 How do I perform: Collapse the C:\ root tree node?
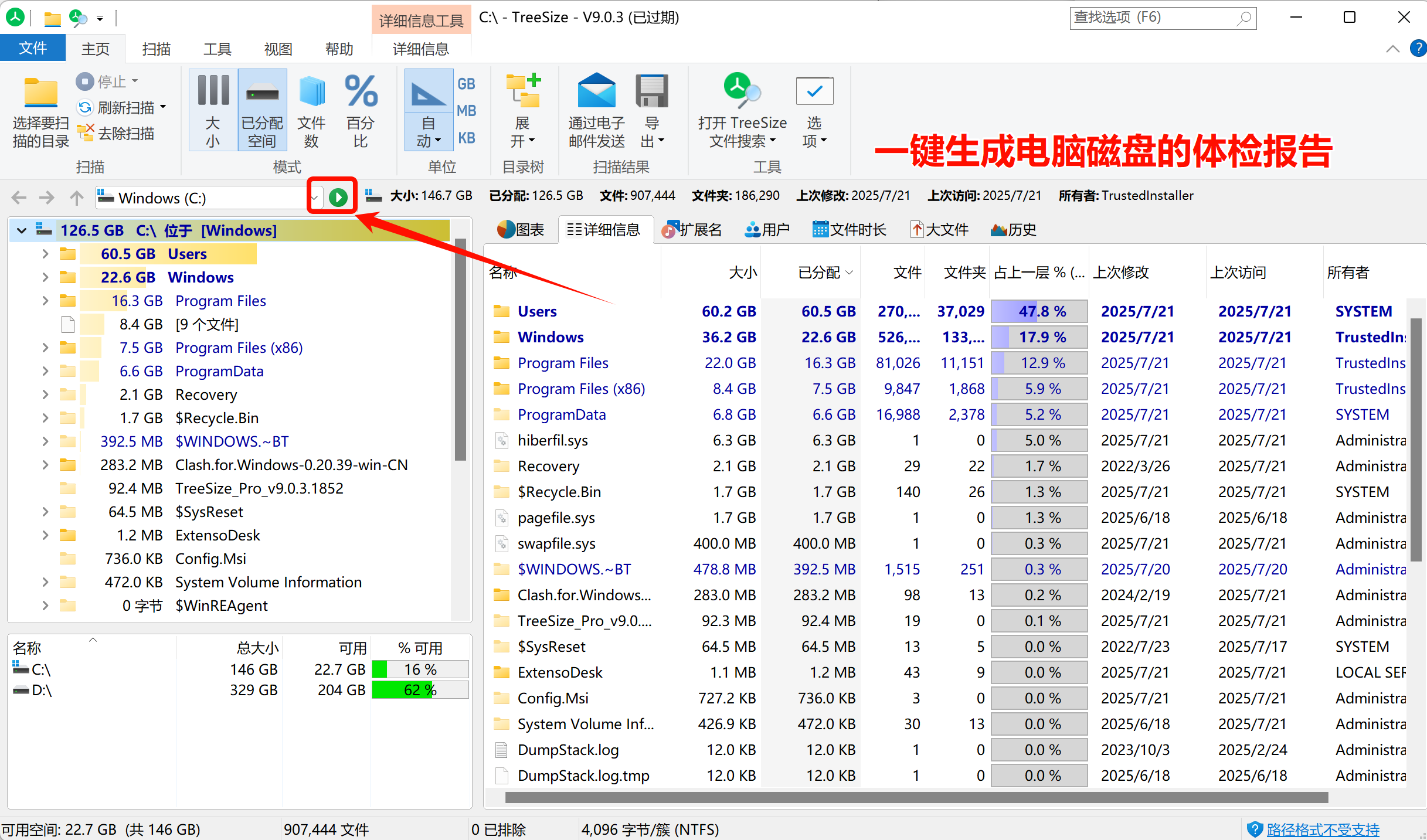pyautogui.click(x=22, y=230)
